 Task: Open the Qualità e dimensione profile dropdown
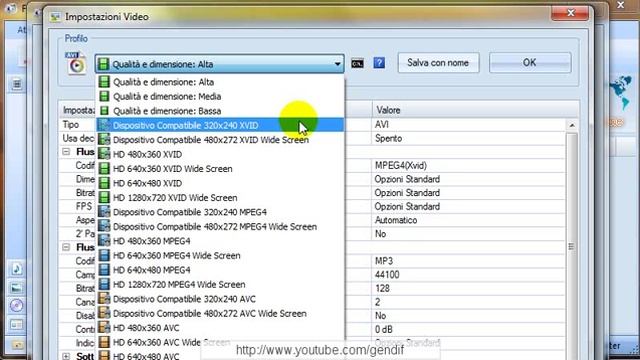[x=220, y=64]
